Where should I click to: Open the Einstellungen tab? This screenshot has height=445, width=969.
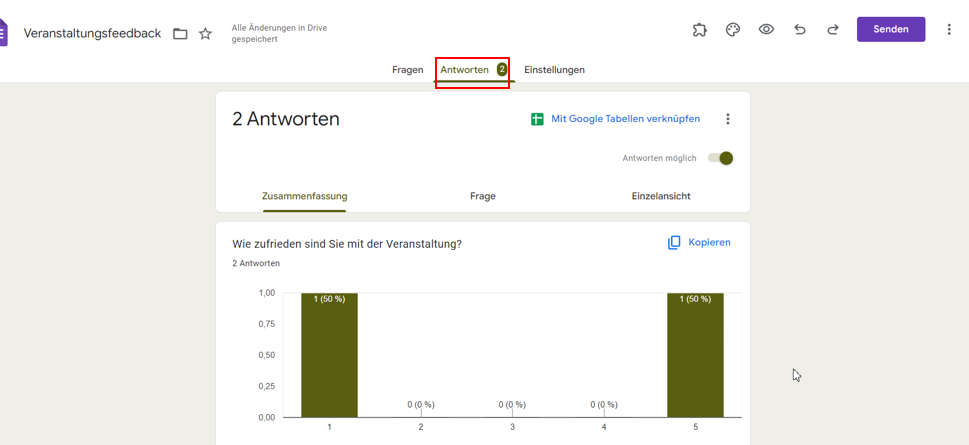(x=554, y=70)
